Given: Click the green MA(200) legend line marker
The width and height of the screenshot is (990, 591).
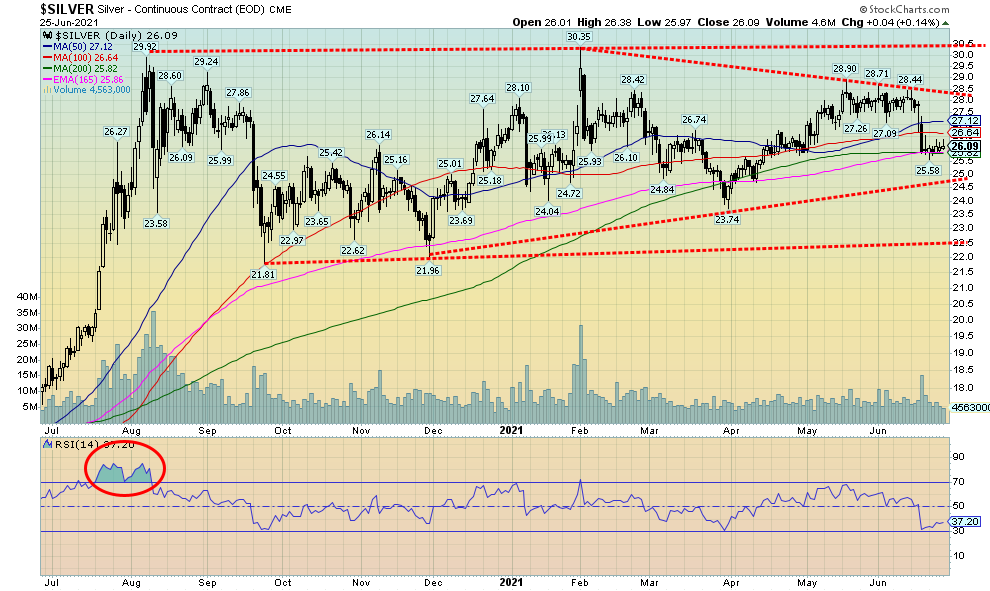Looking at the screenshot, I should coord(49,67).
